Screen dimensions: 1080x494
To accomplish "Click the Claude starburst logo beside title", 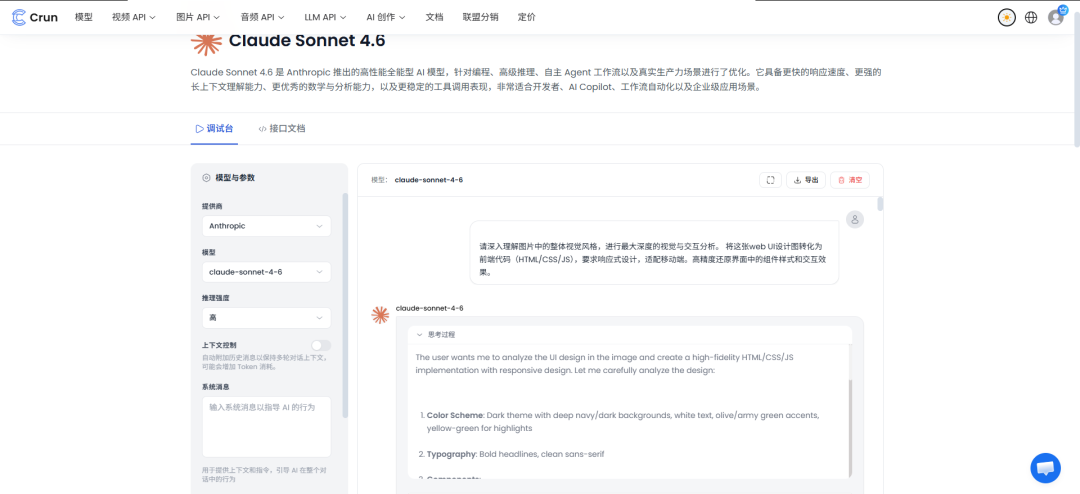I will tap(206, 41).
